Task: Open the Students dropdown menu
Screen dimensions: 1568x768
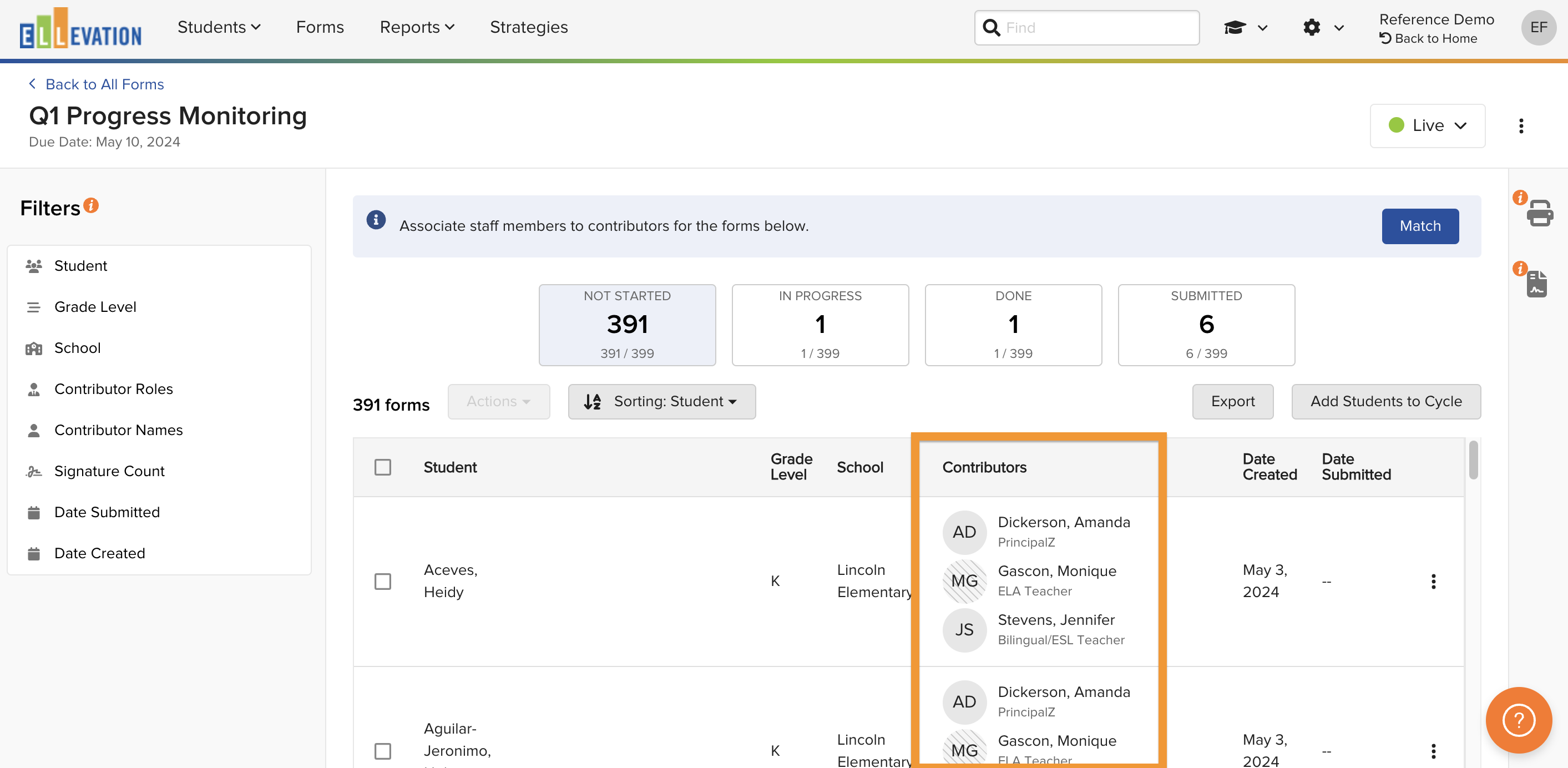Action: [x=219, y=27]
